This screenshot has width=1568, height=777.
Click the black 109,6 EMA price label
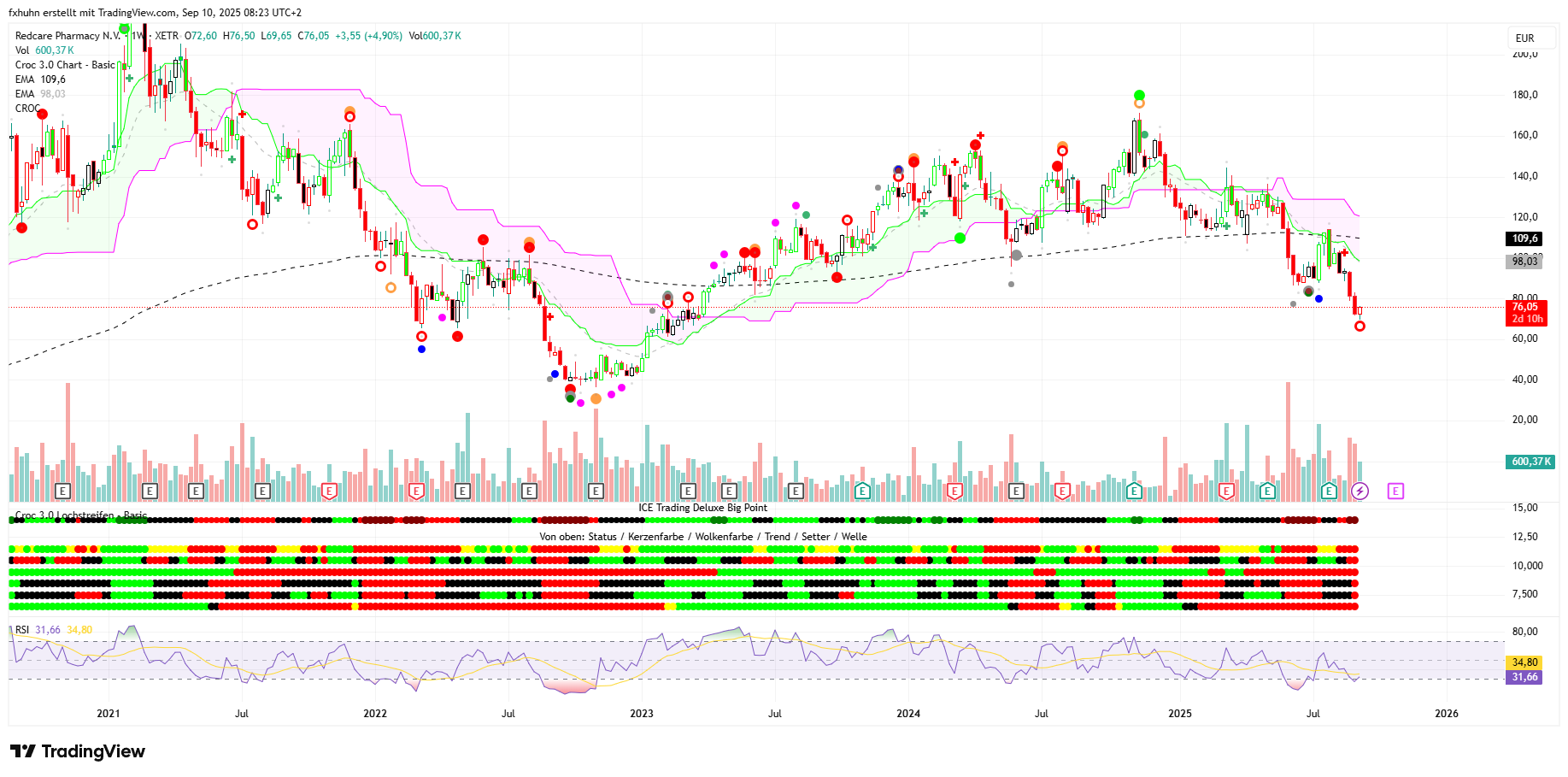point(1525,238)
